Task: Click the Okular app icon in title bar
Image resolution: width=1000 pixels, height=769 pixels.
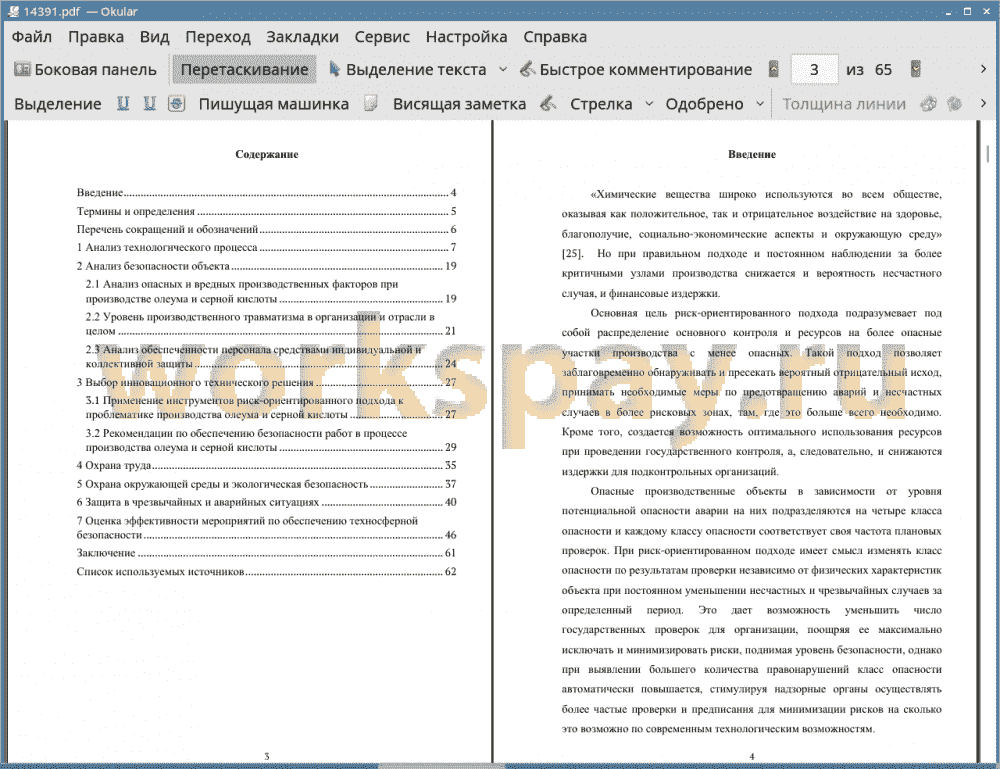Action: (x=13, y=11)
